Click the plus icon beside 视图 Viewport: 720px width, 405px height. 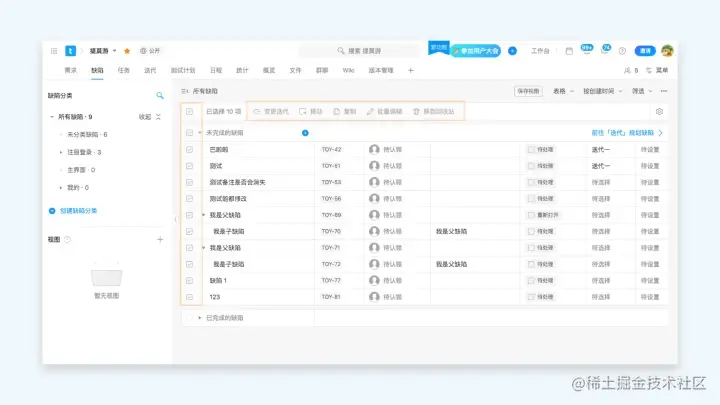160,239
